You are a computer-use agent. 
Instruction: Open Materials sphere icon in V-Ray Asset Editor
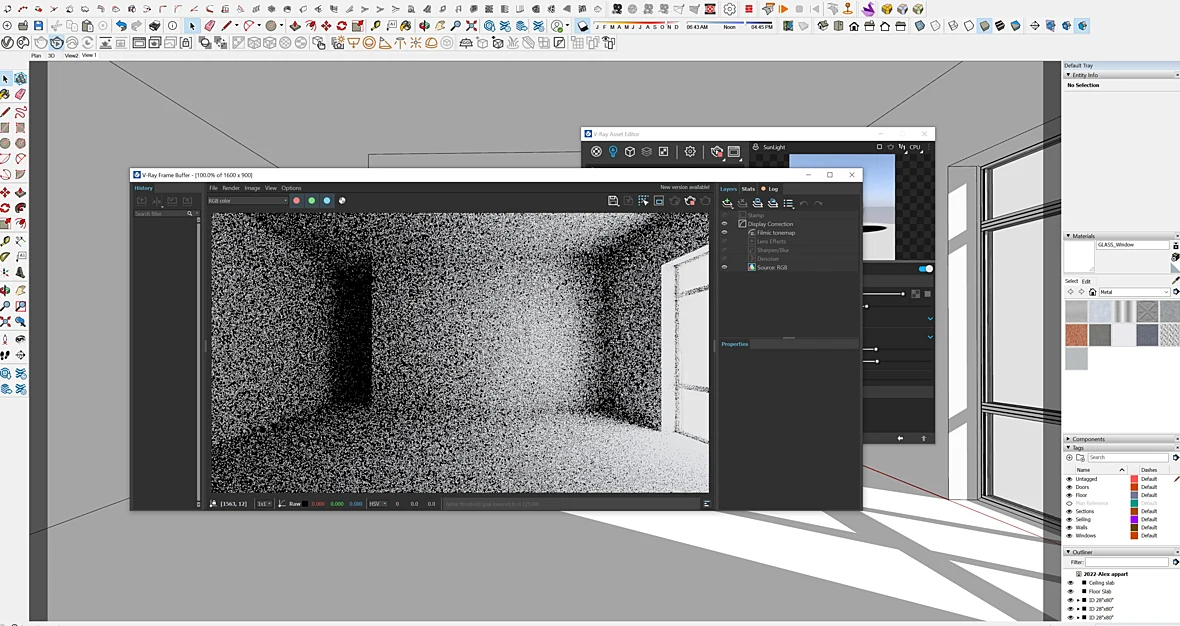click(x=596, y=151)
